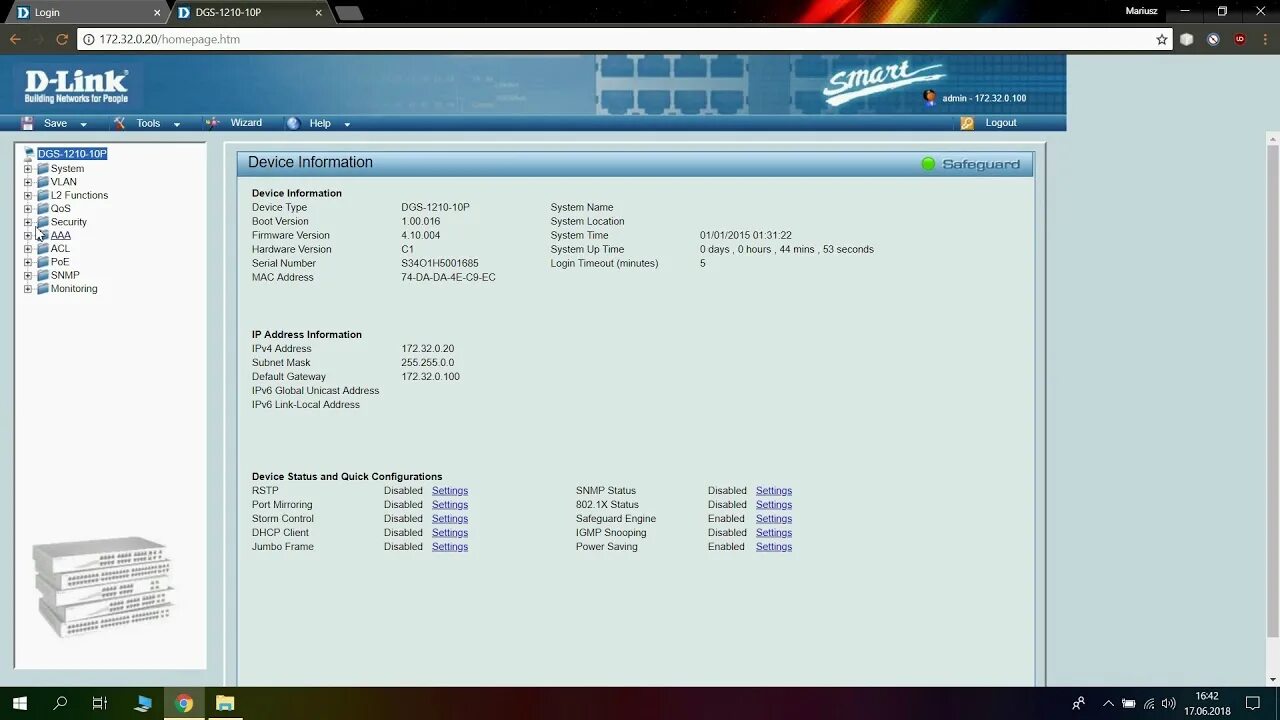Click the Wizard wand icon
1280x720 pixels.
tap(212, 123)
